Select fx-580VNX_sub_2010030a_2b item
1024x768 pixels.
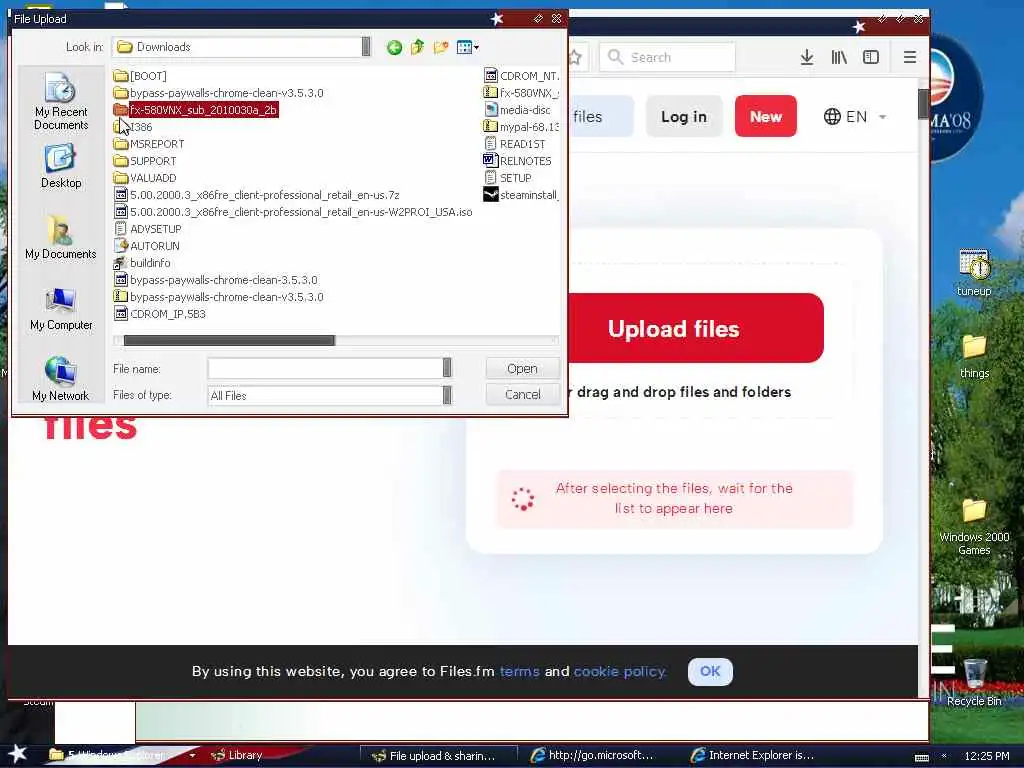point(195,110)
